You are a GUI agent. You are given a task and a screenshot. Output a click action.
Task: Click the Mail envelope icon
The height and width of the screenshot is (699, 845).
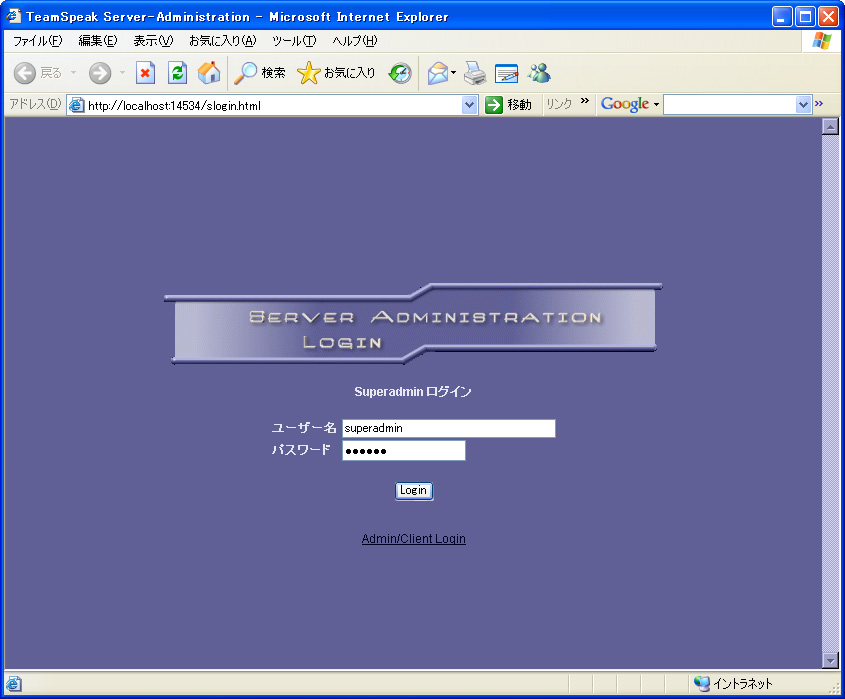[438, 73]
